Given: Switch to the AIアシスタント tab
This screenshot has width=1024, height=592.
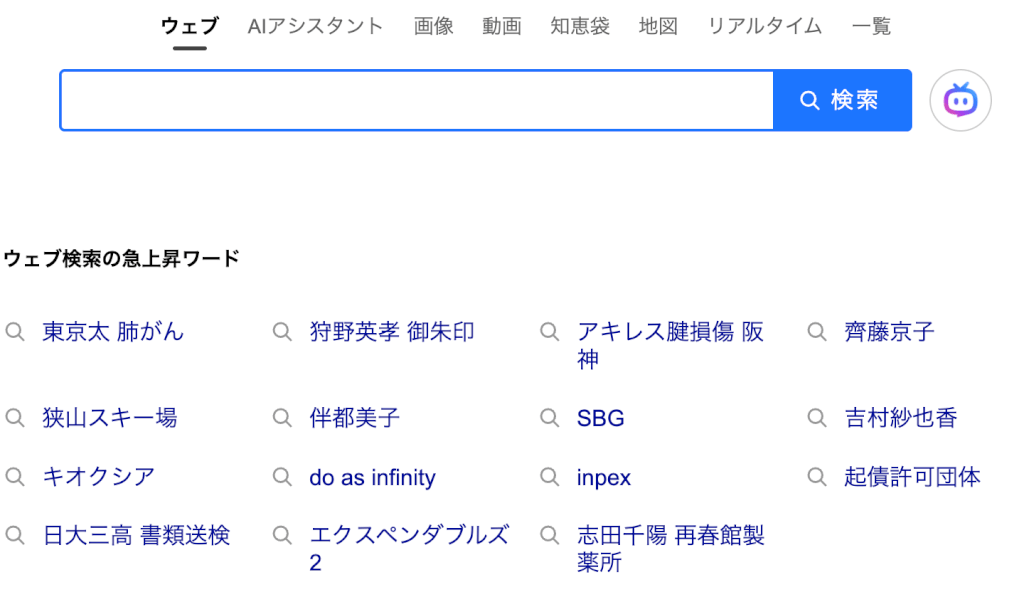Looking at the screenshot, I should (315, 26).
